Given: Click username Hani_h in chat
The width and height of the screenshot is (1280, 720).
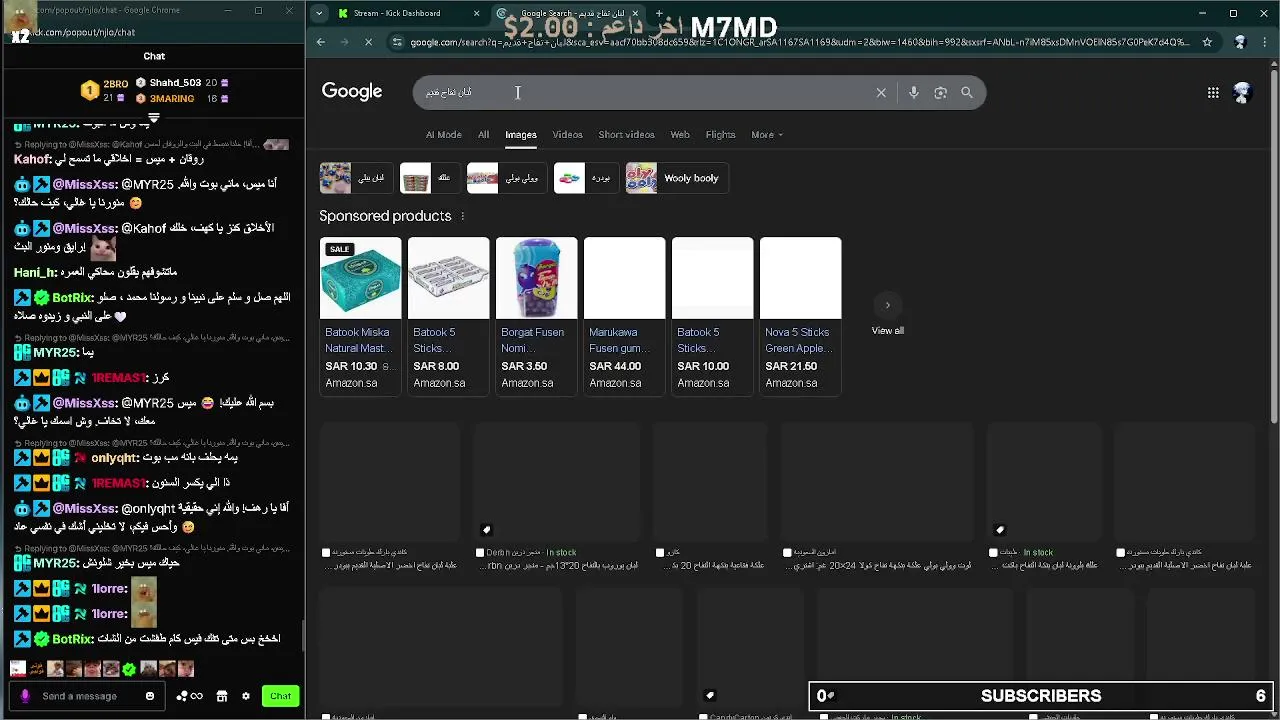Looking at the screenshot, I should point(35,272).
